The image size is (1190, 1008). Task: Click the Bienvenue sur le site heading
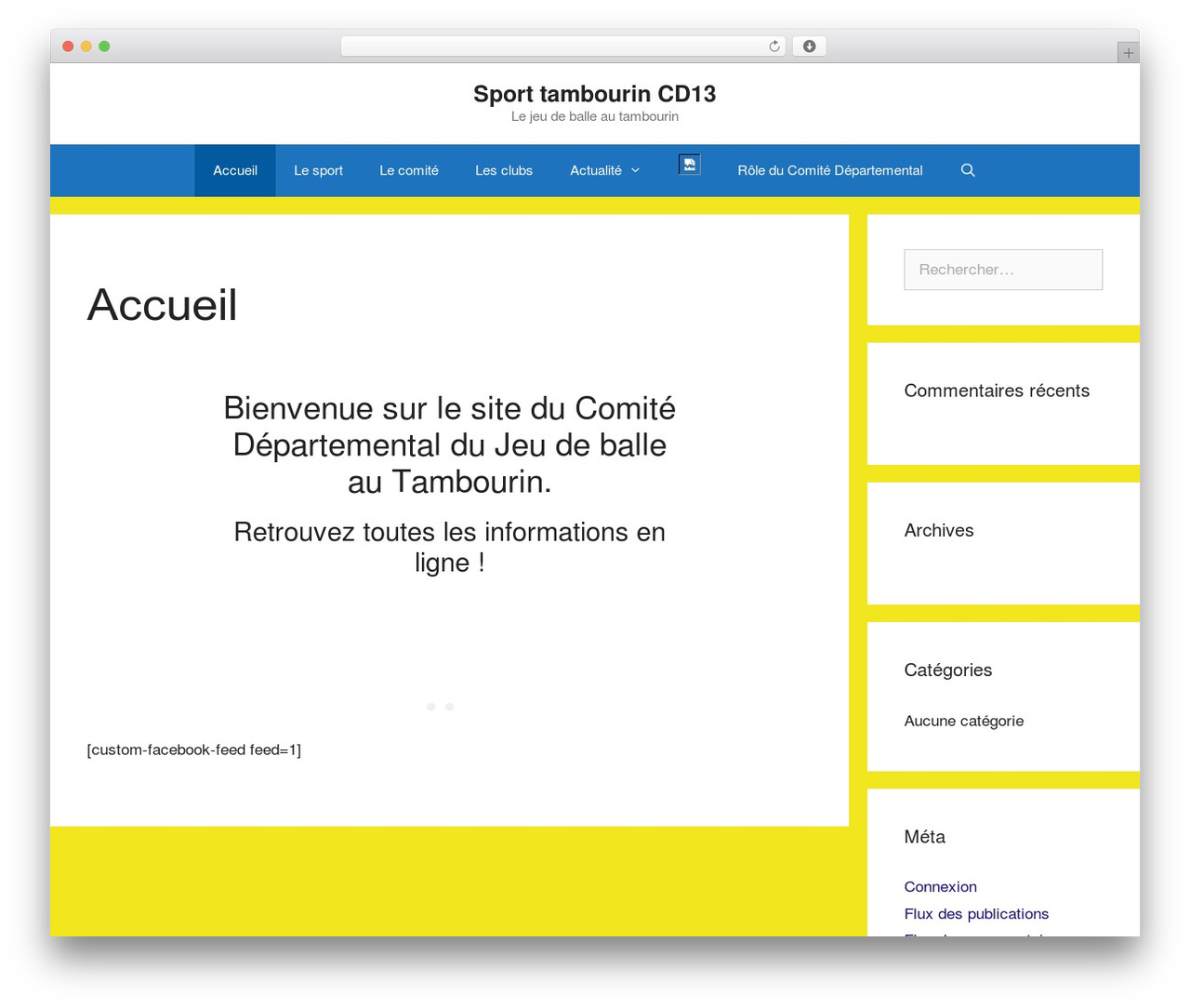point(450,445)
